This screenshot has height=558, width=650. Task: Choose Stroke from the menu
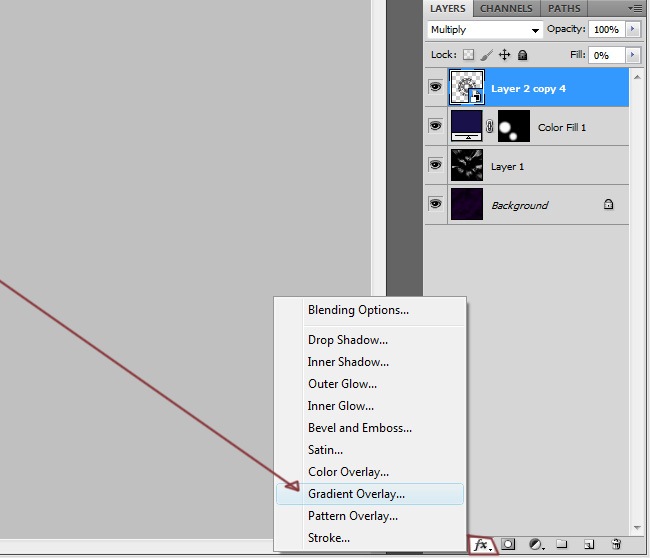click(x=370, y=538)
